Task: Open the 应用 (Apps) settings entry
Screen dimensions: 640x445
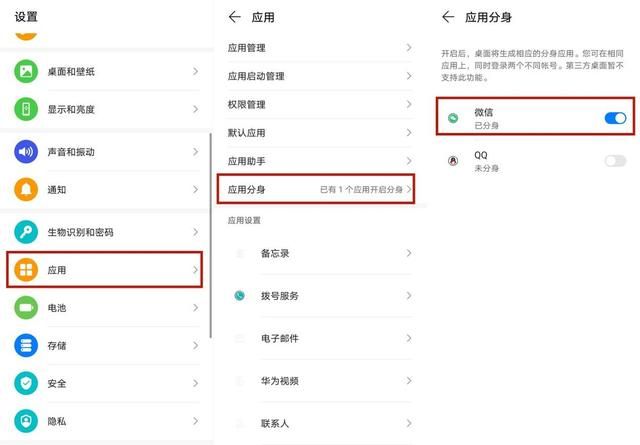Action: pyautogui.click(x=105, y=270)
